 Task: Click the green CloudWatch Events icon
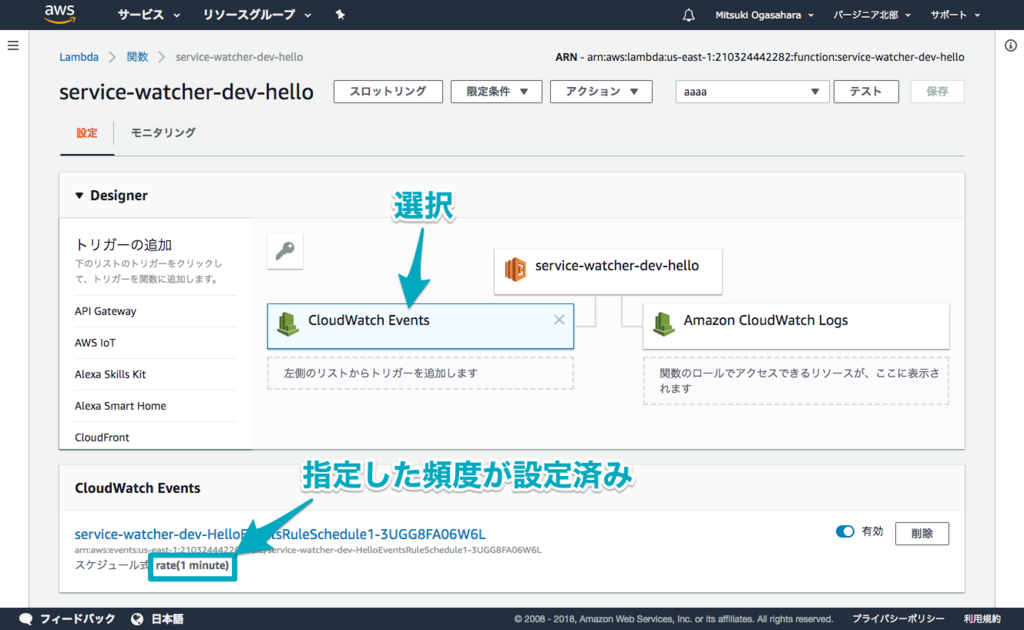[x=288, y=324]
